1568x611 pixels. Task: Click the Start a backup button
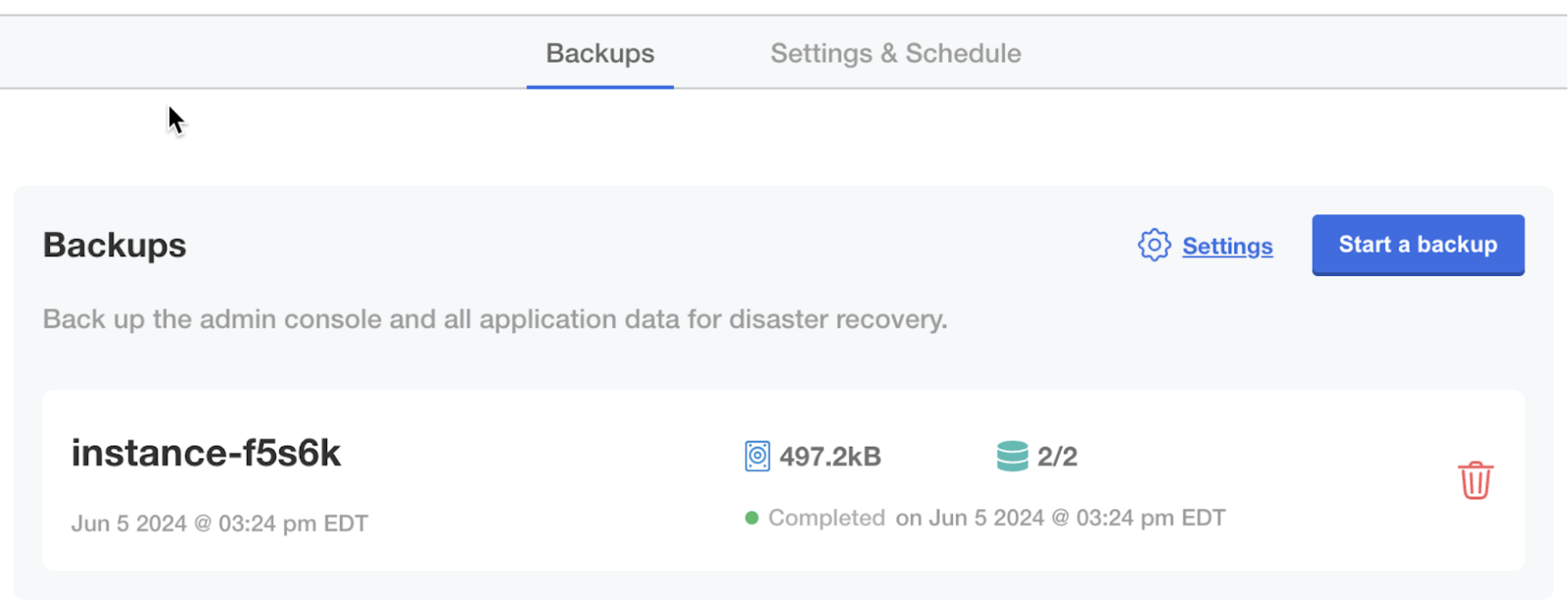tap(1418, 245)
